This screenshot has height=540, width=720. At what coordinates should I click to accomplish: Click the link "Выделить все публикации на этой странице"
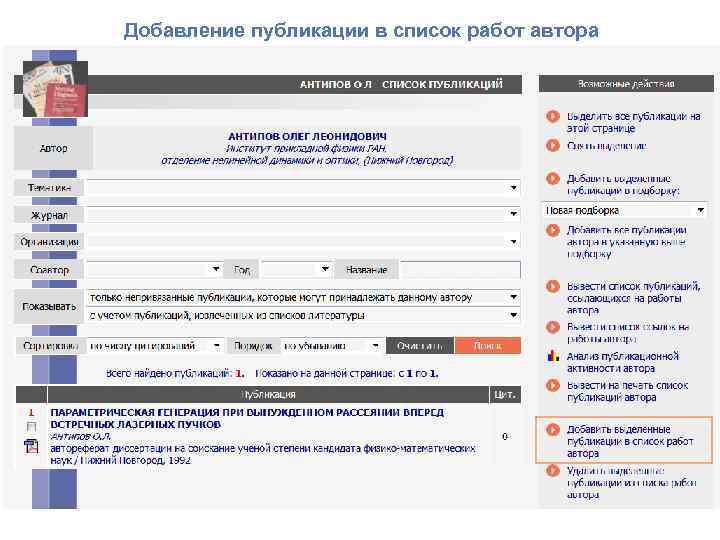tap(633, 122)
